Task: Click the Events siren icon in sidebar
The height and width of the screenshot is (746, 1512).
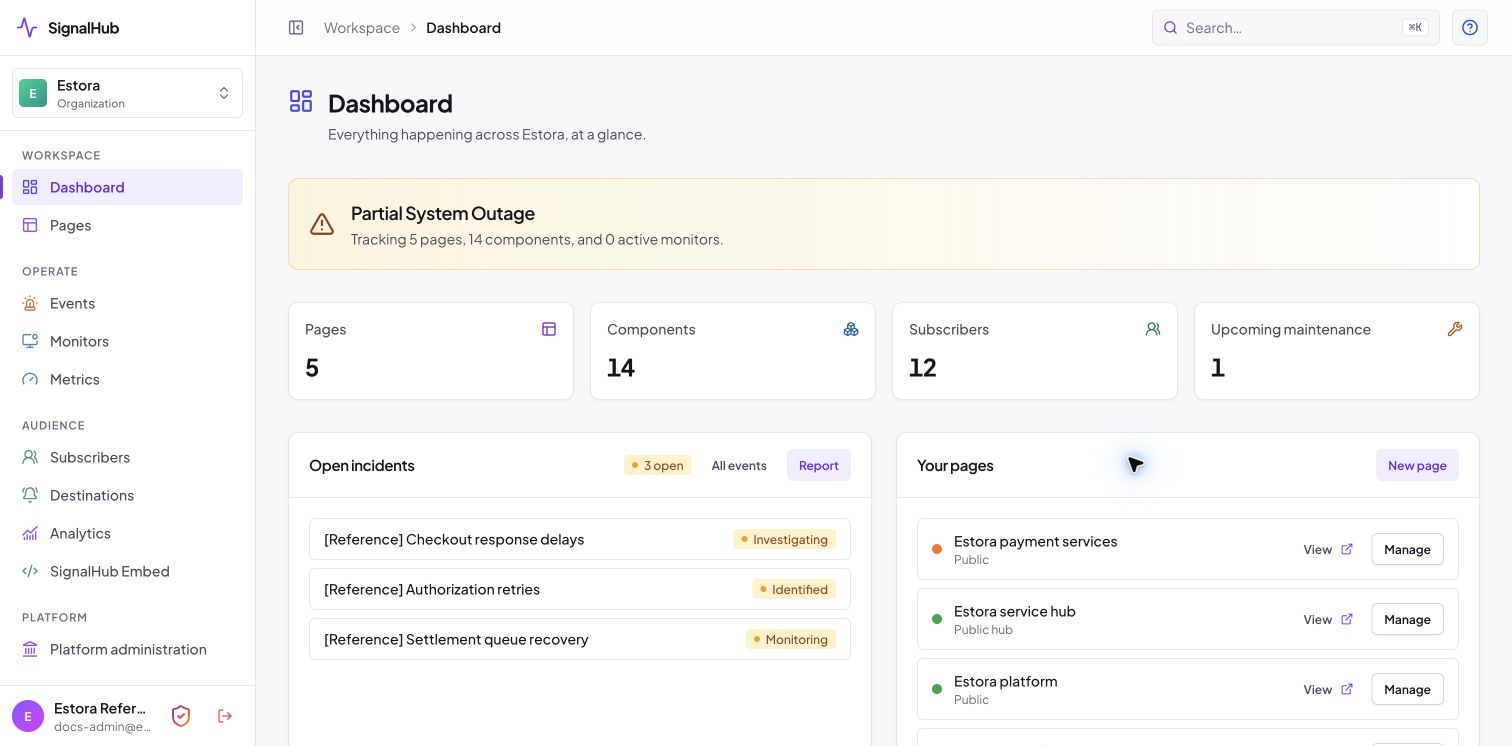Action: pos(30,303)
